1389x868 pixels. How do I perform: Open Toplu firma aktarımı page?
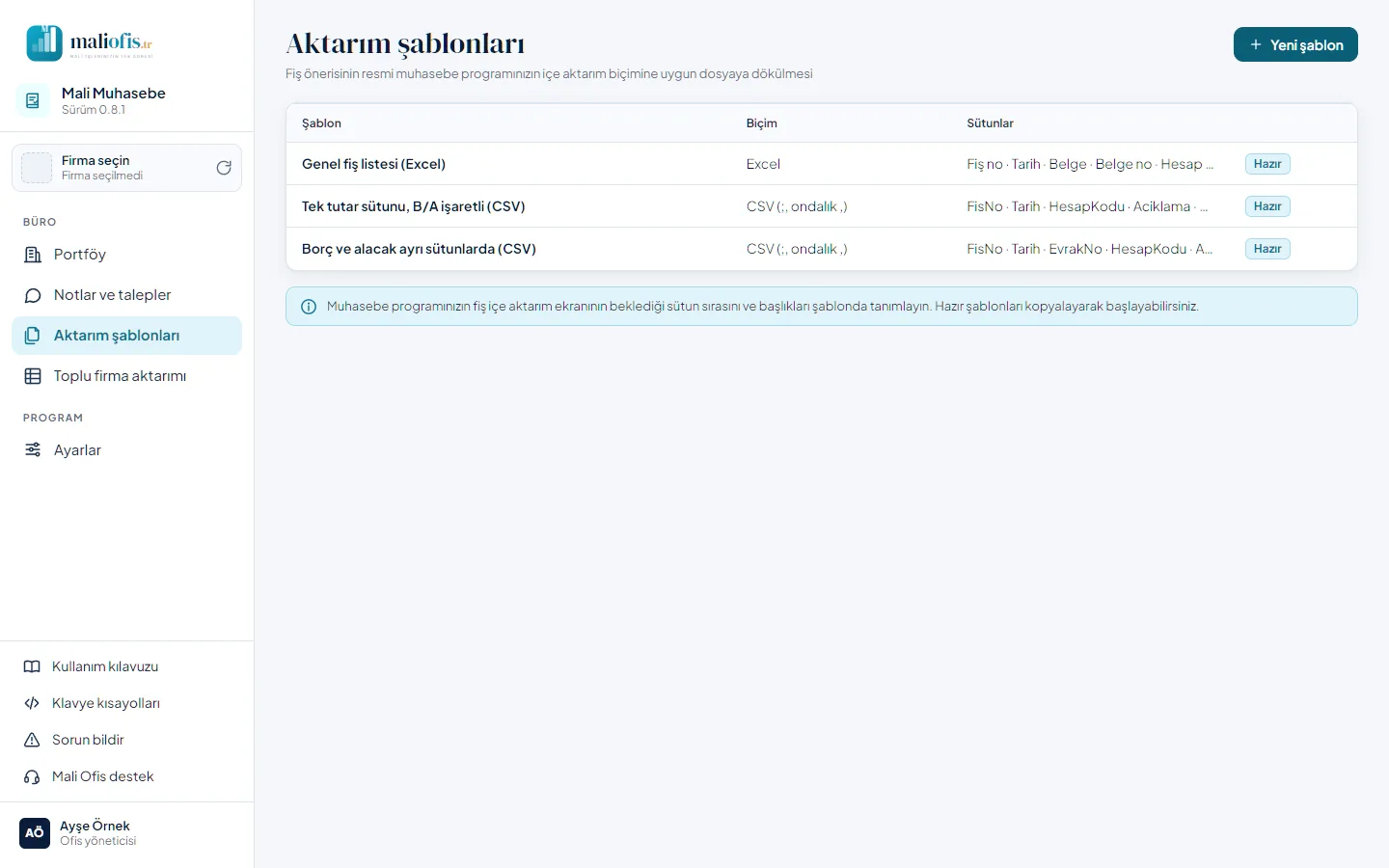(x=126, y=376)
